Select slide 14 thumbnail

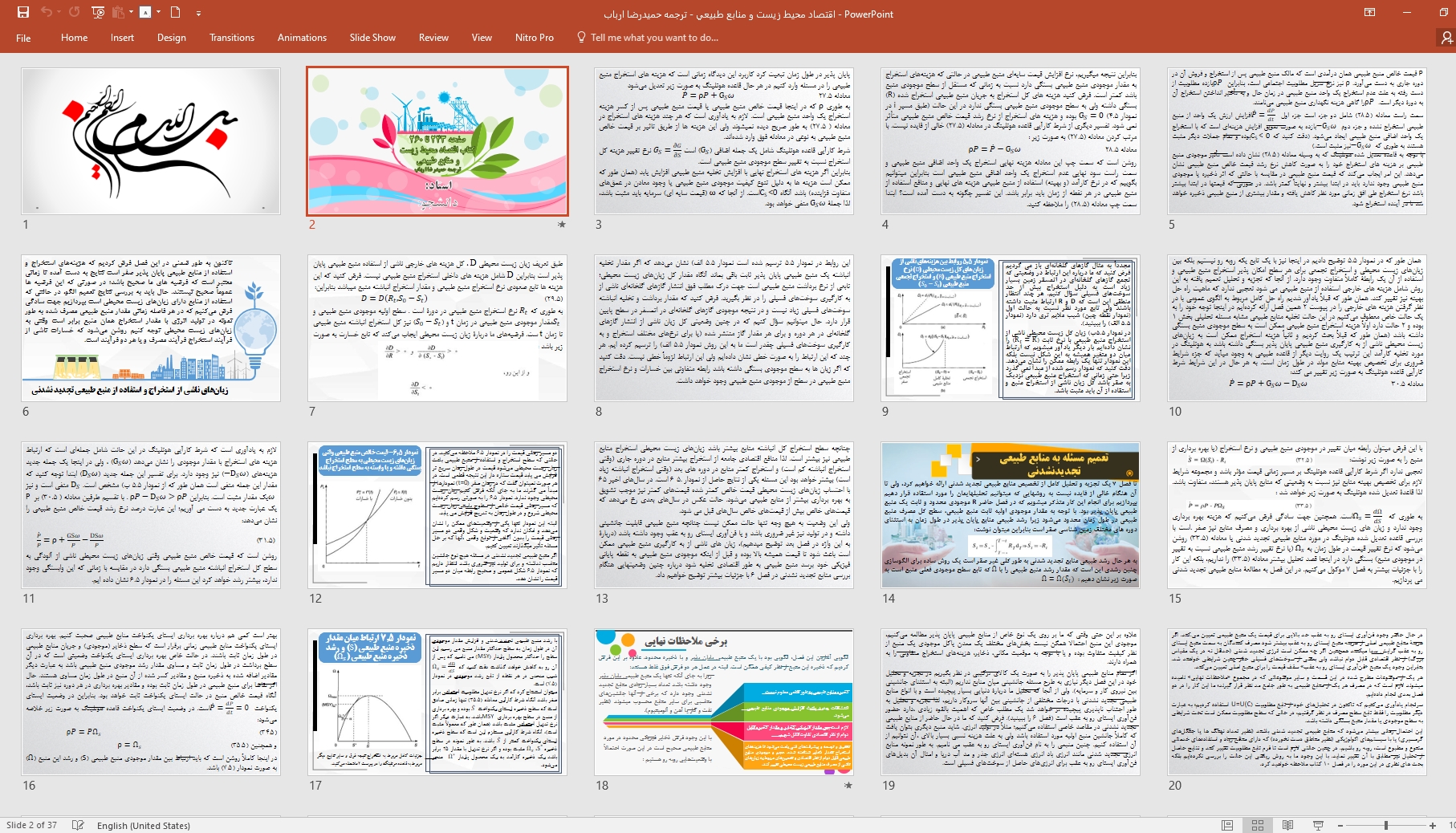(1010, 514)
